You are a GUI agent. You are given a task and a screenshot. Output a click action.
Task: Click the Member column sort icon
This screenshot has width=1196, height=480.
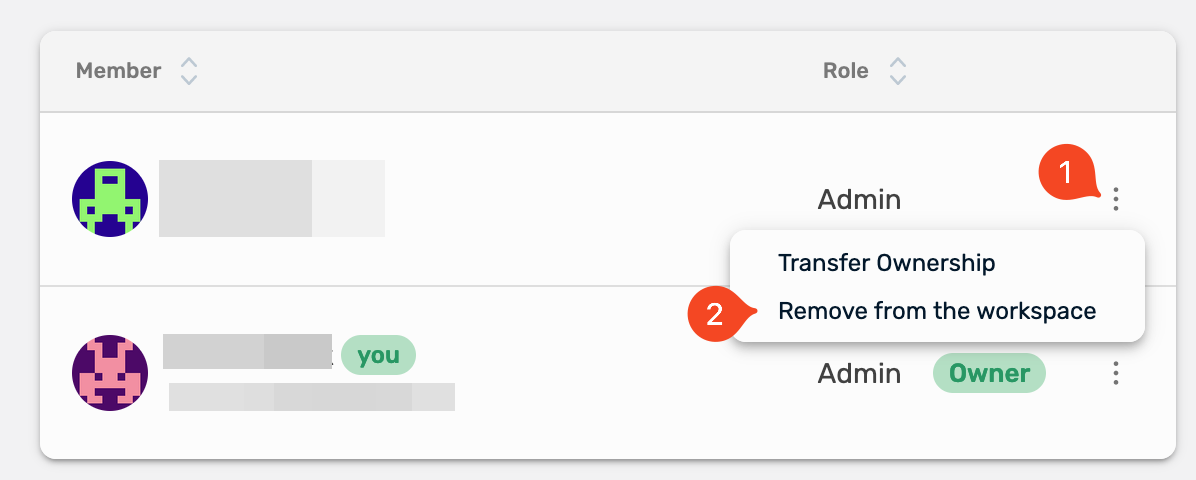tap(188, 71)
